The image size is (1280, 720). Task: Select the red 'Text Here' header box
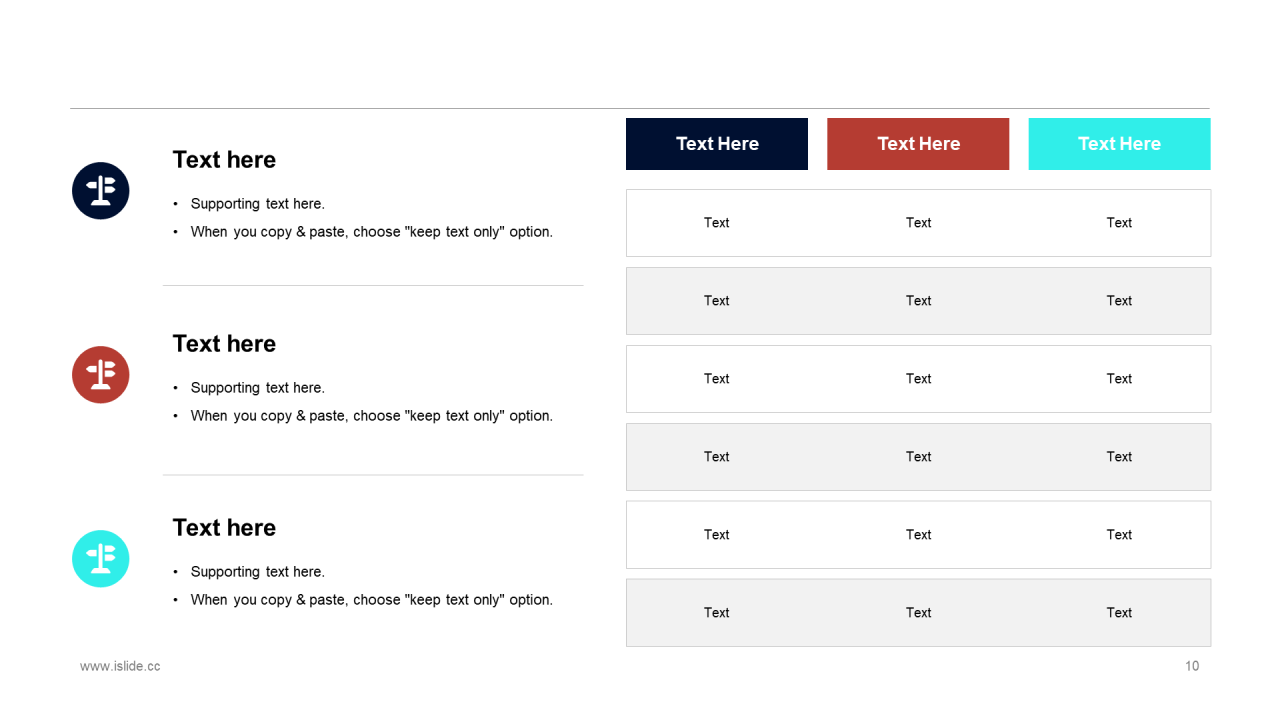(918, 144)
